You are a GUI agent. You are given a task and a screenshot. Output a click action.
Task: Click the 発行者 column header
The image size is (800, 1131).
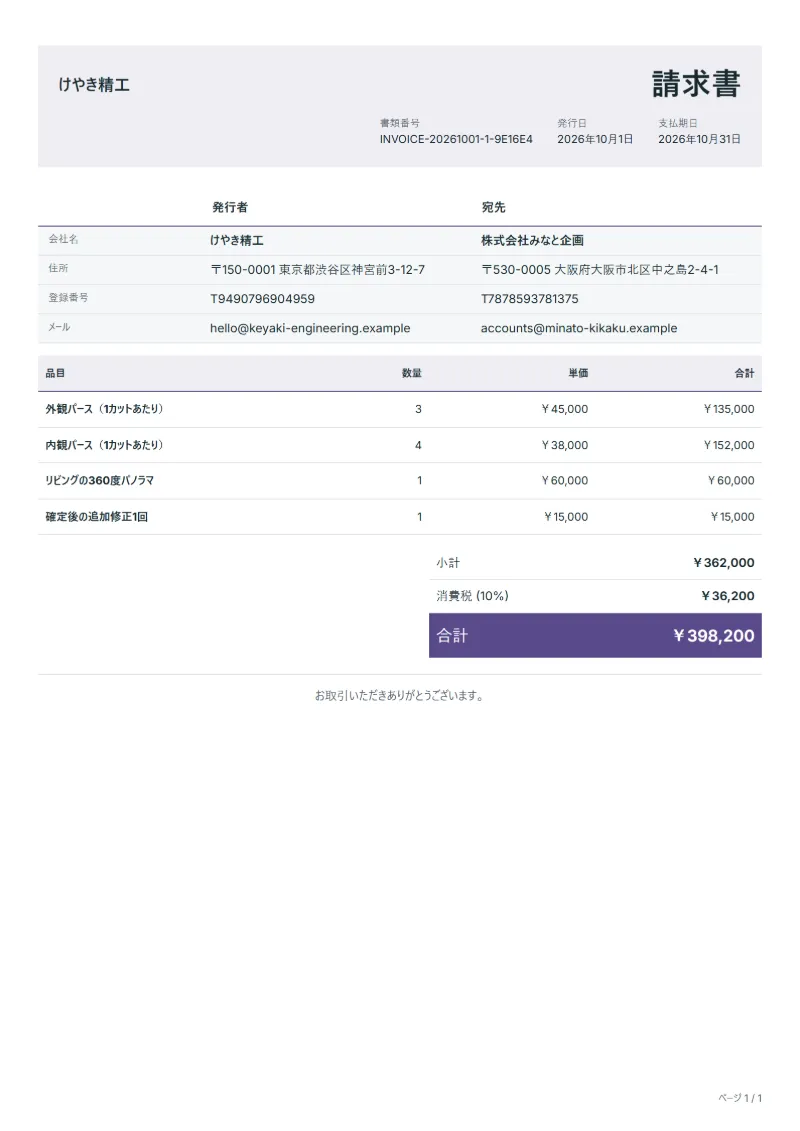pos(230,208)
